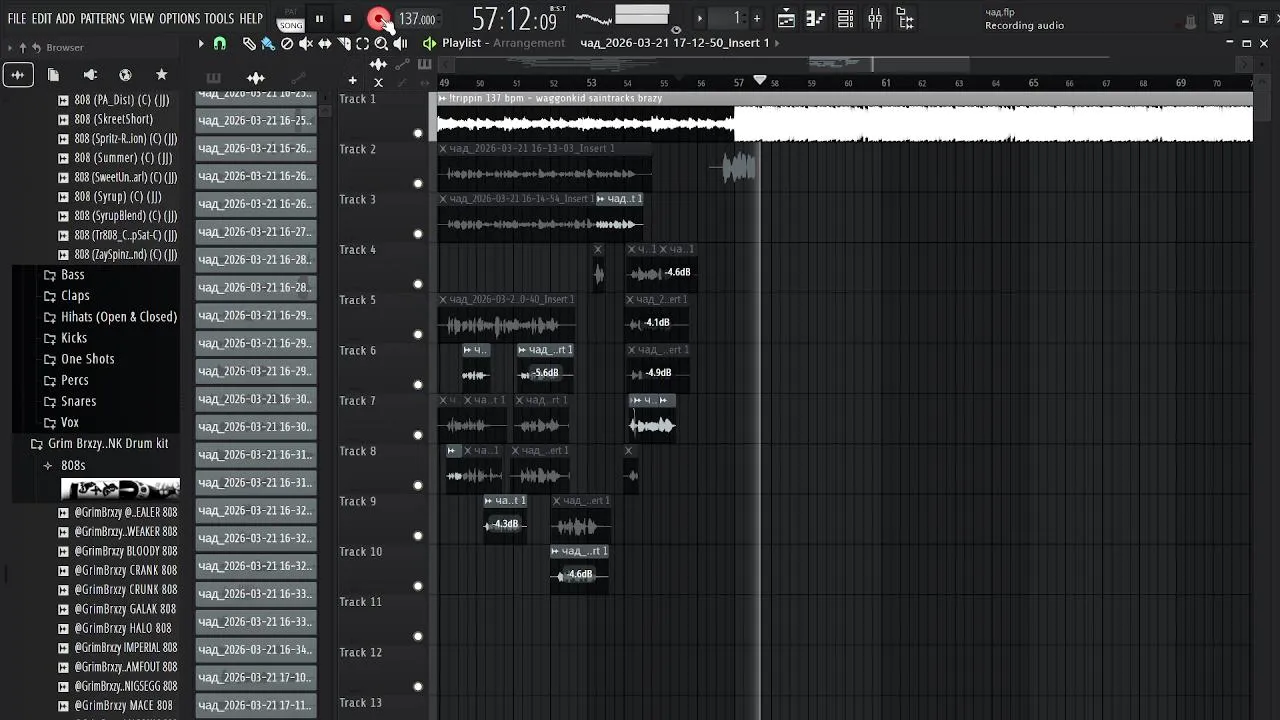The width and height of the screenshot is (1280, 720).
Task: Stop playback with the stop button
Action: 347,18
